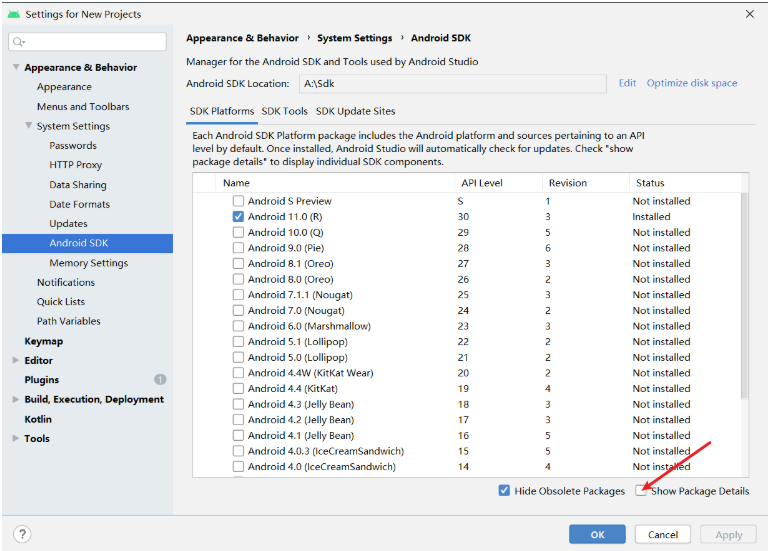Open Data Sharing settings
771x551 pixels.
[78, 185]
